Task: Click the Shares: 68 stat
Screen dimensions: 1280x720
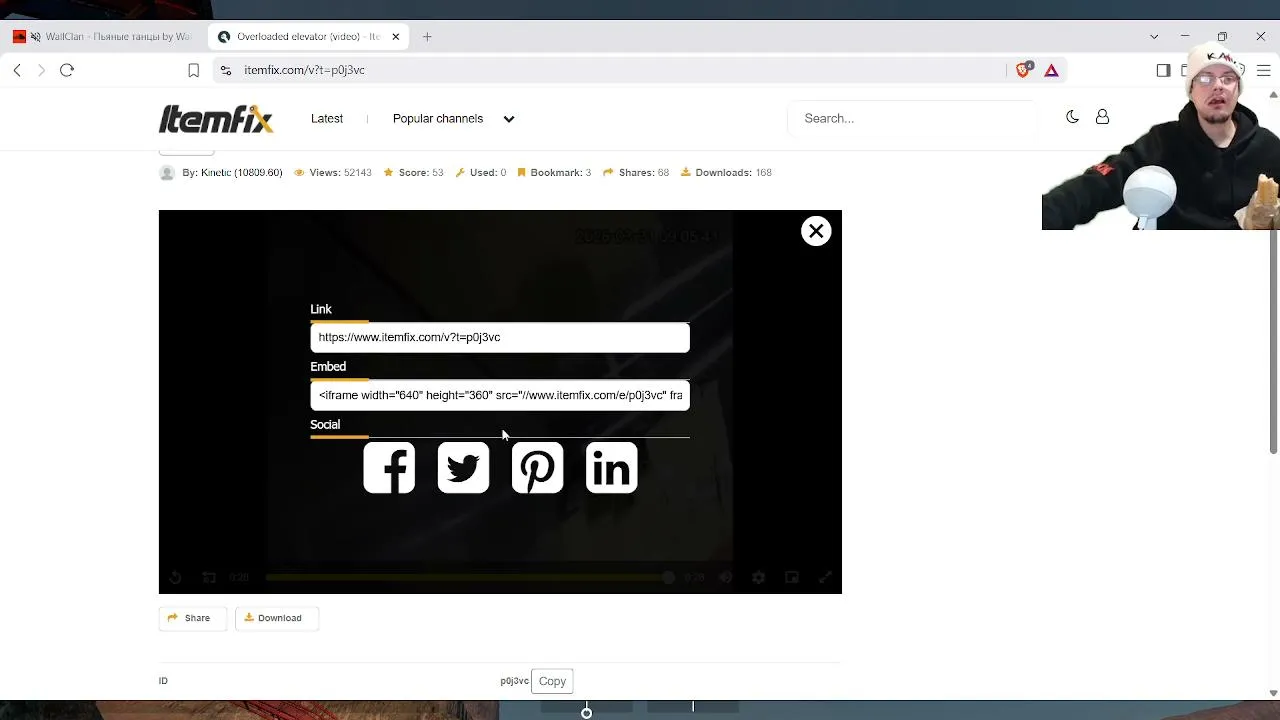Action: click(636, 172)
